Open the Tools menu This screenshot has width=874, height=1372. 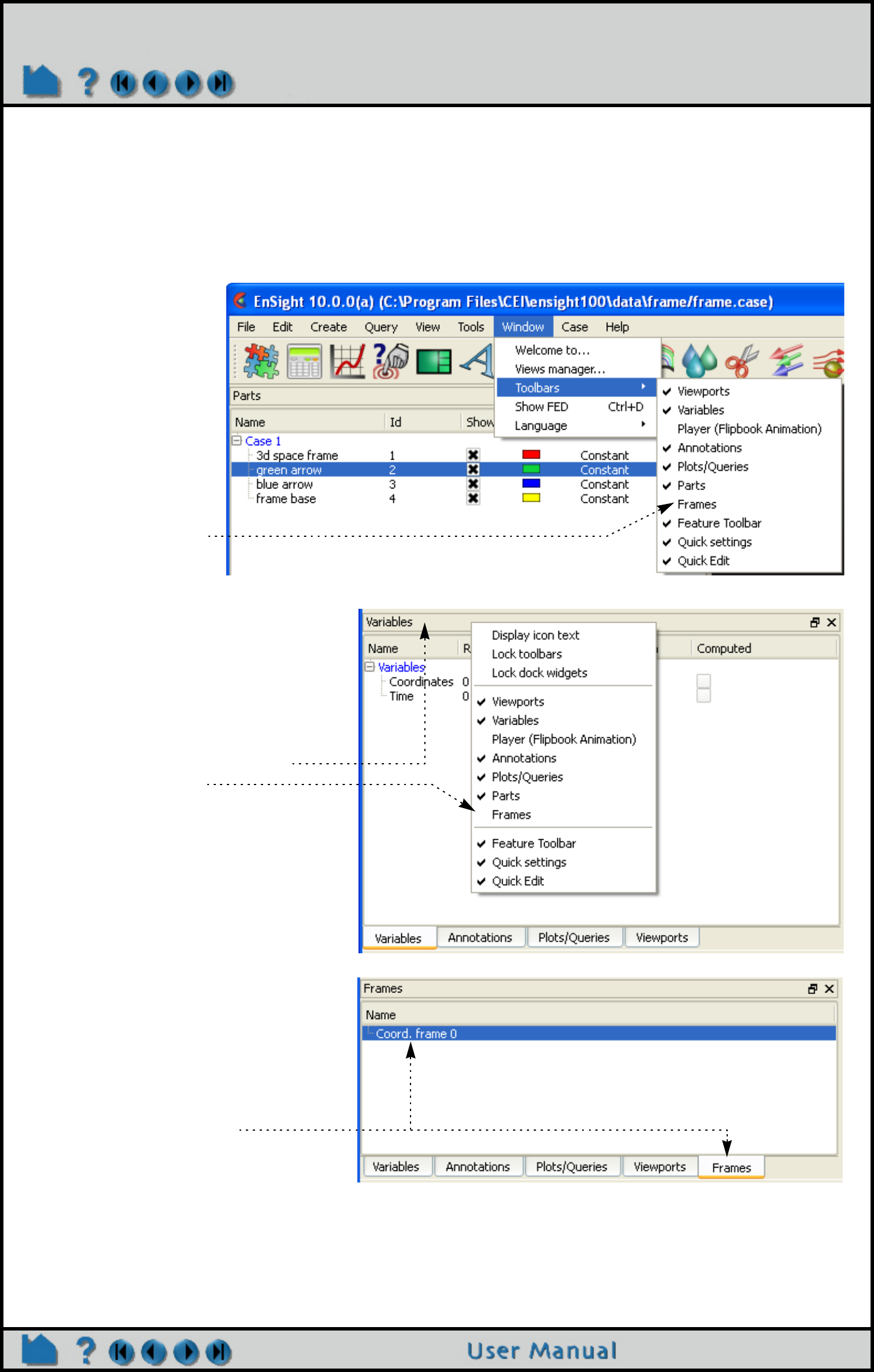[470, 327]
